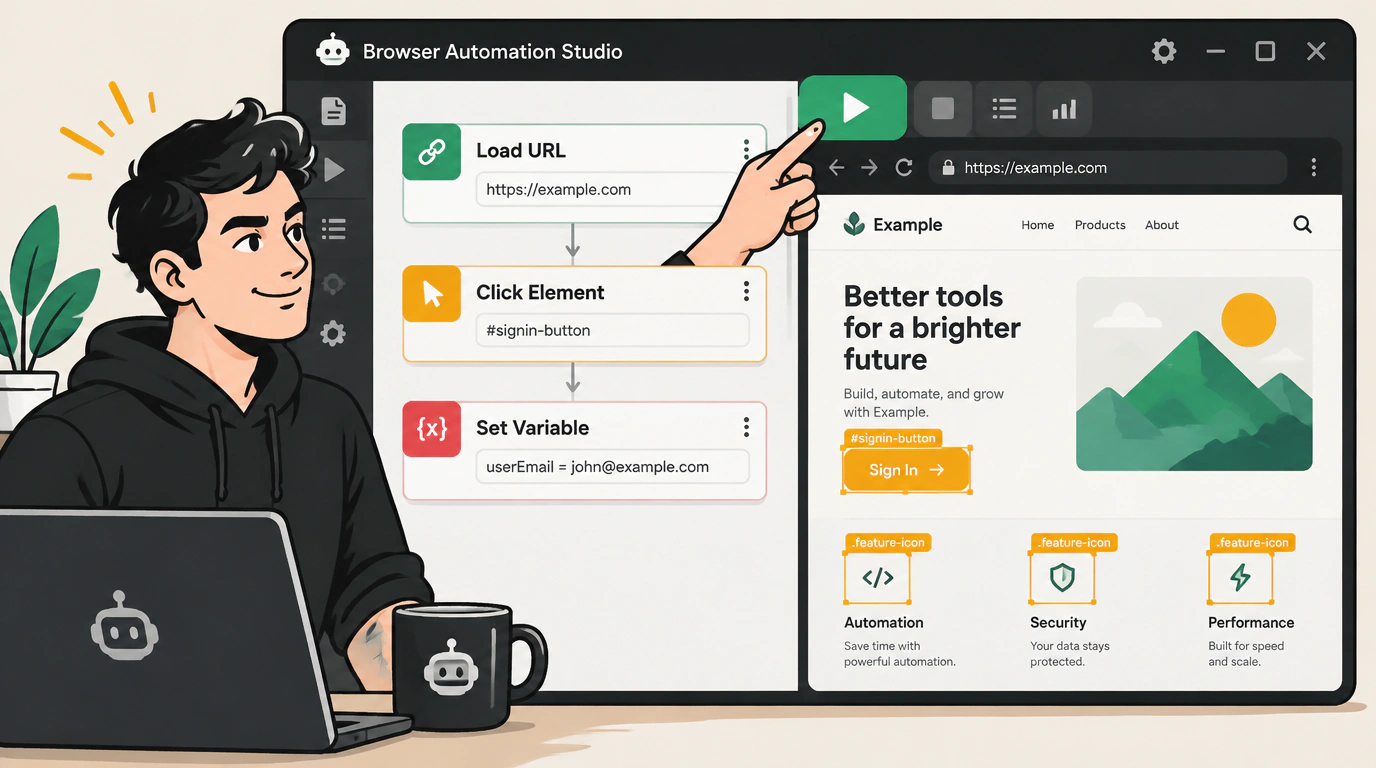Open the bar chart statistics icon
The image size is (1376, 768).
point(1064,108)
